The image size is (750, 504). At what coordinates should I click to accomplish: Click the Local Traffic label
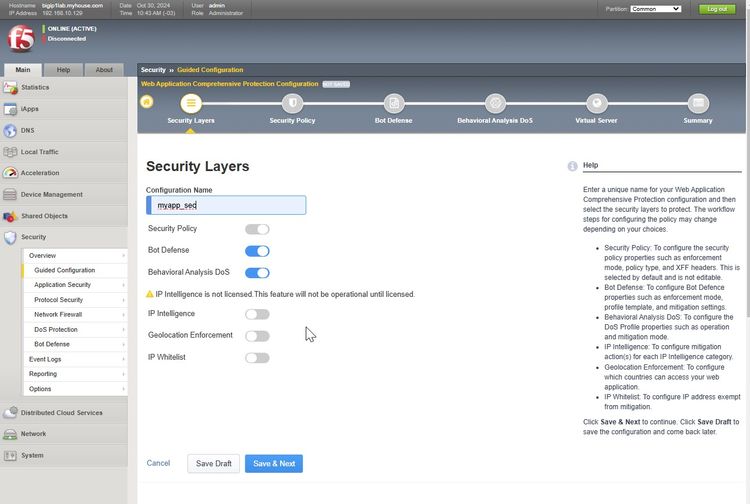click(40, 152)
